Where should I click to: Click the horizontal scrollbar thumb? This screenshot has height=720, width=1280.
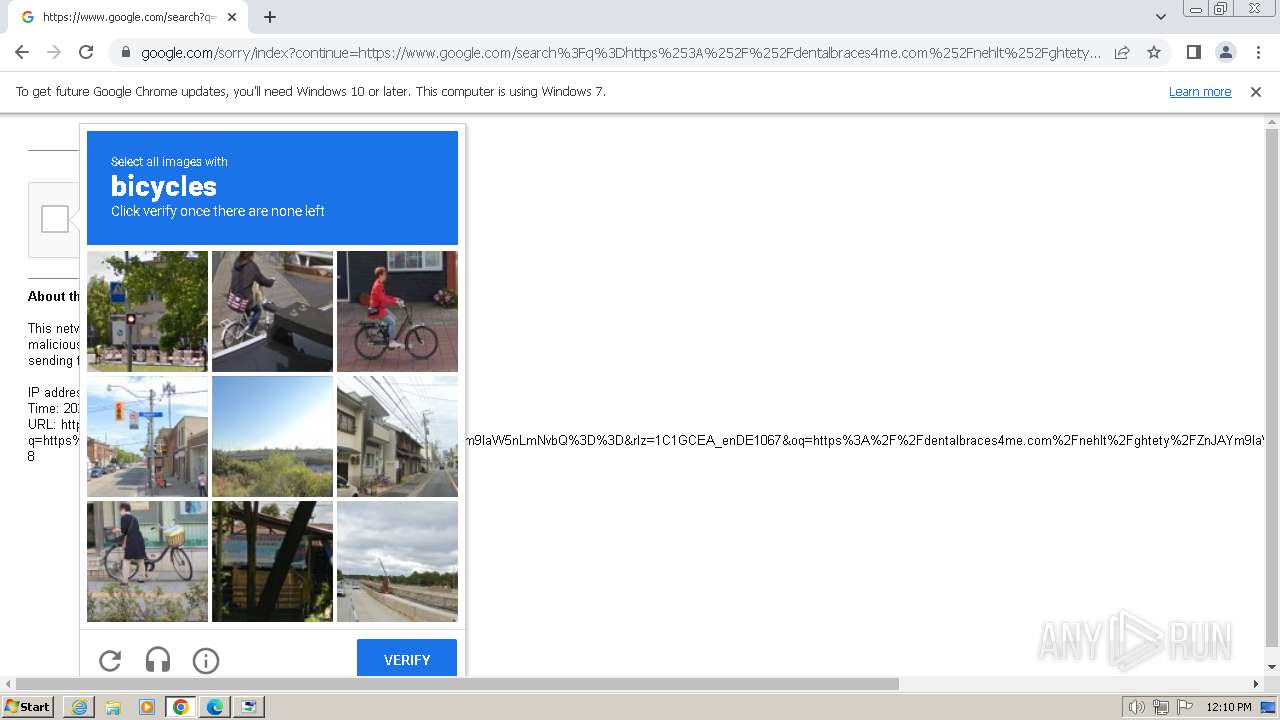click(457, 684)
